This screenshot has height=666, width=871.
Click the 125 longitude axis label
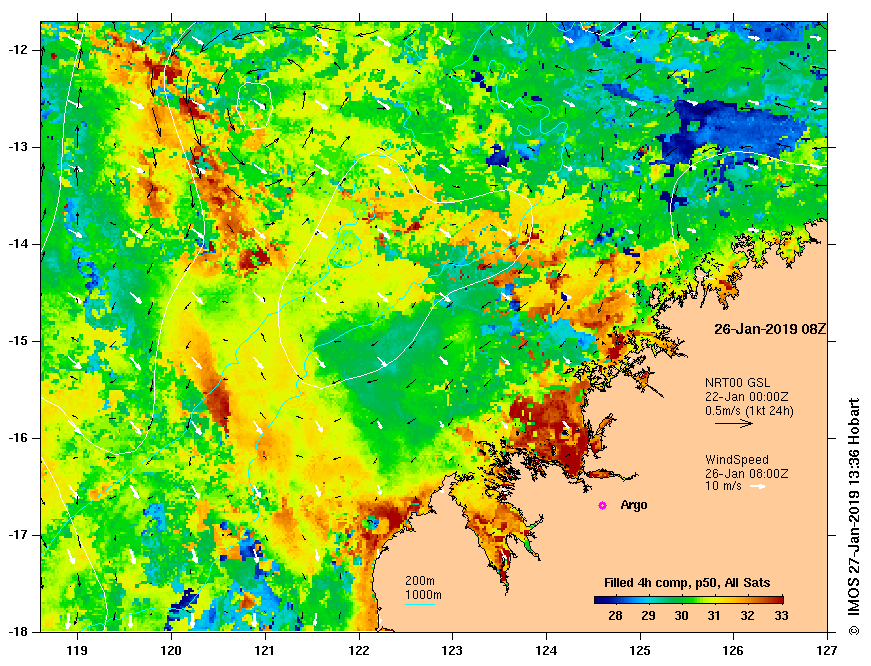640,650
